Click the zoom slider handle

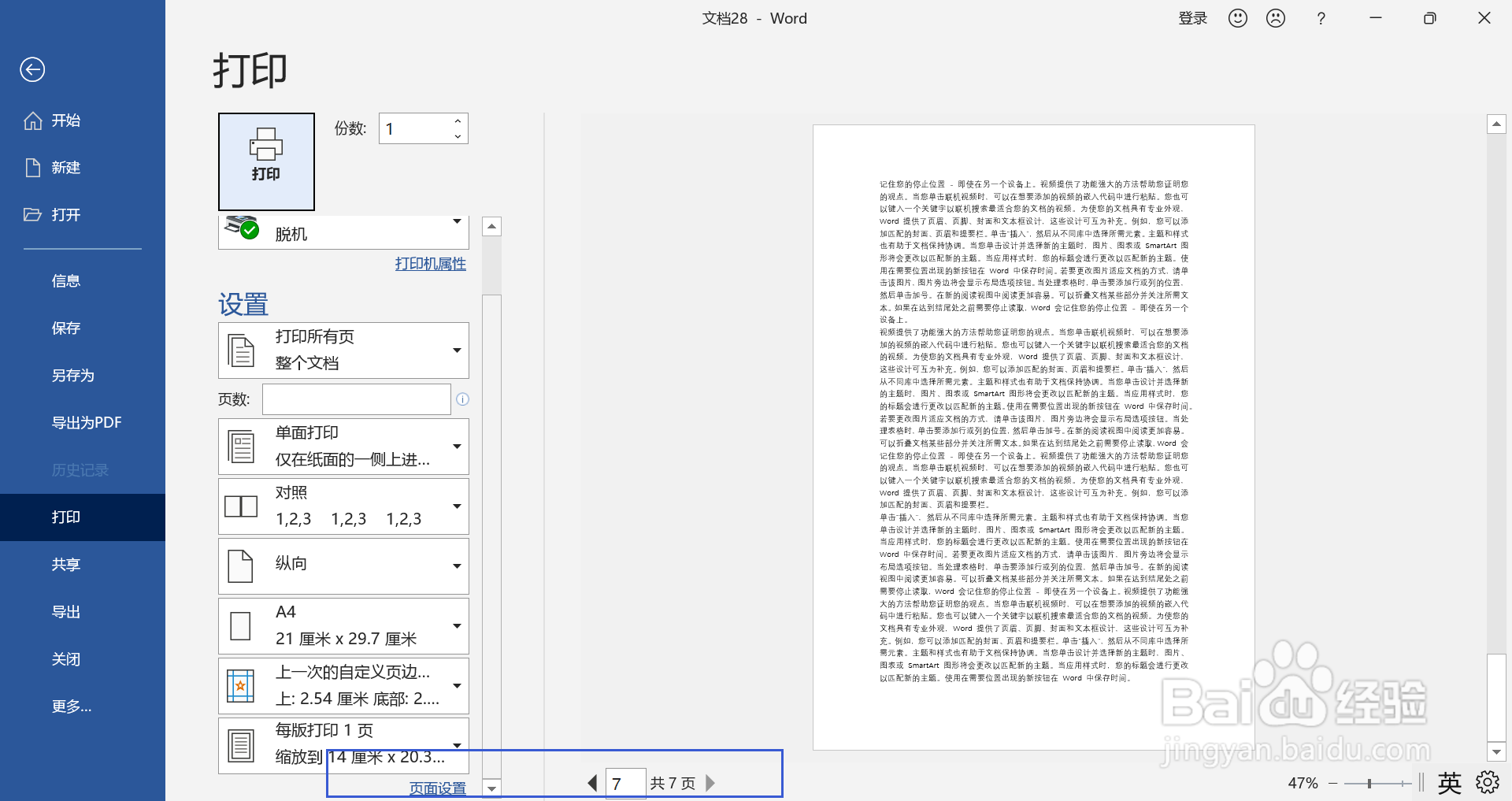tap(1369, 784)
